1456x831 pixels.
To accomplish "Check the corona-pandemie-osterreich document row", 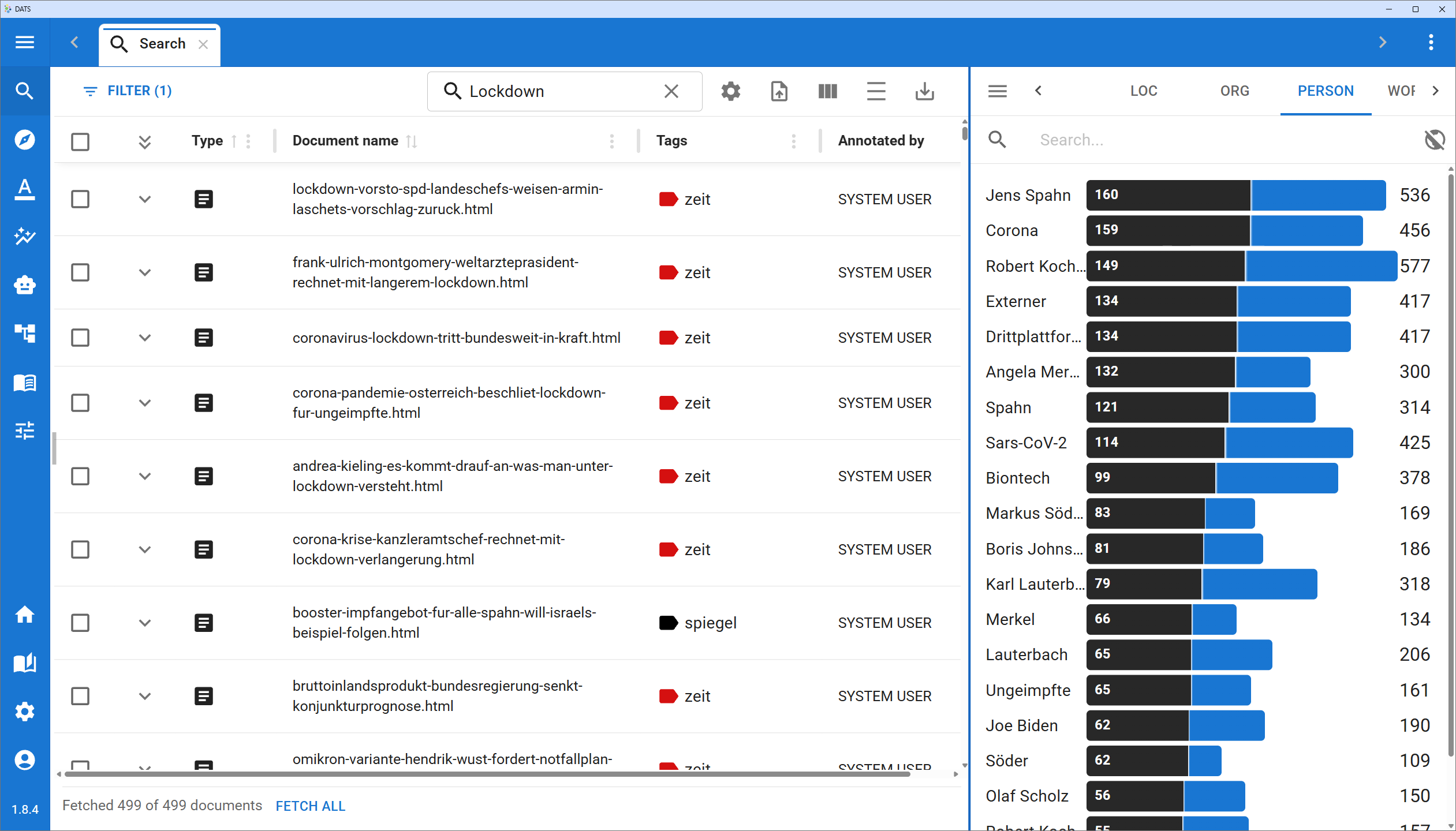I will [x=80, y=403].
